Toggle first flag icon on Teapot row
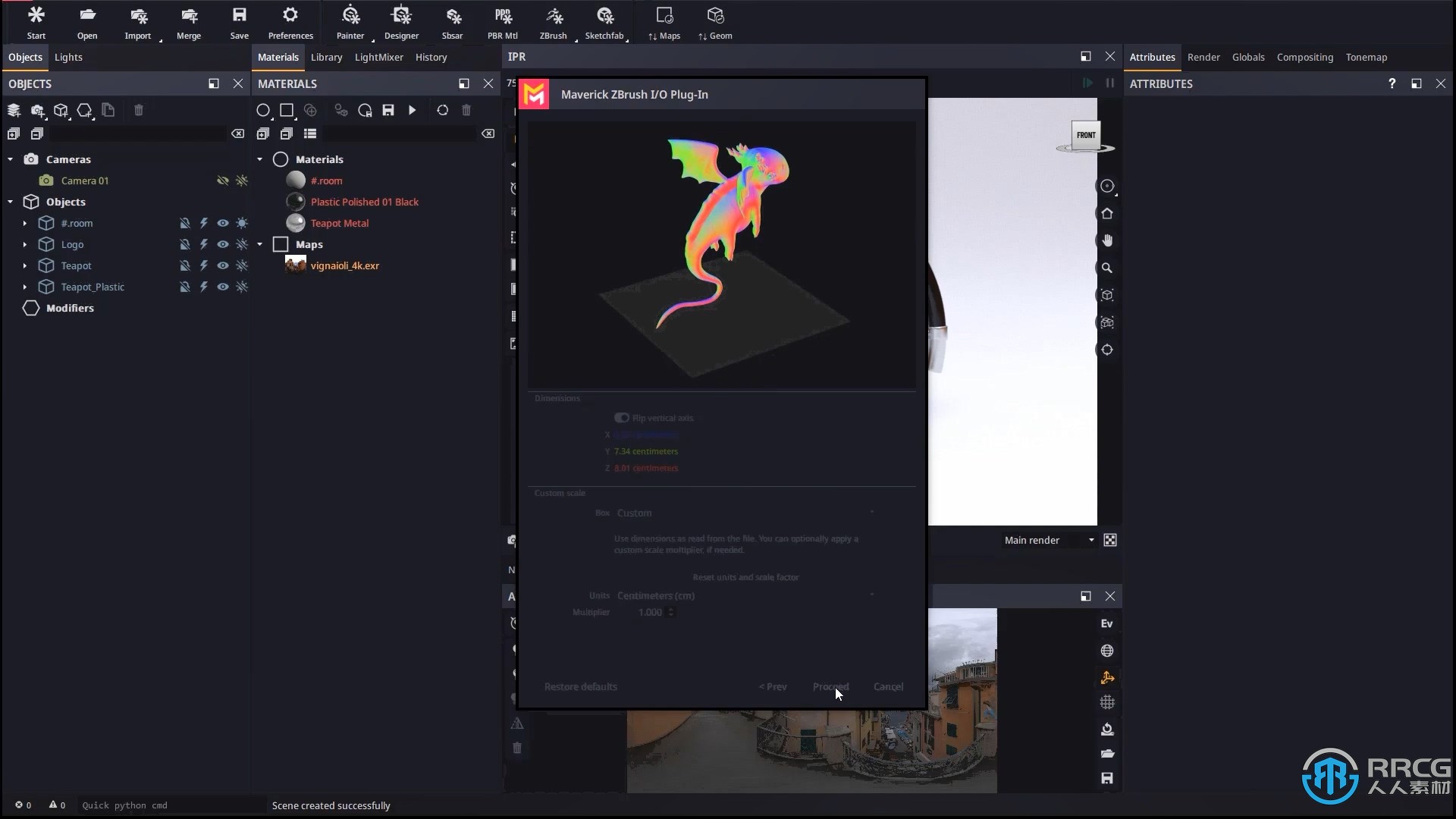The image size is (1456, 819). [184, 265]
